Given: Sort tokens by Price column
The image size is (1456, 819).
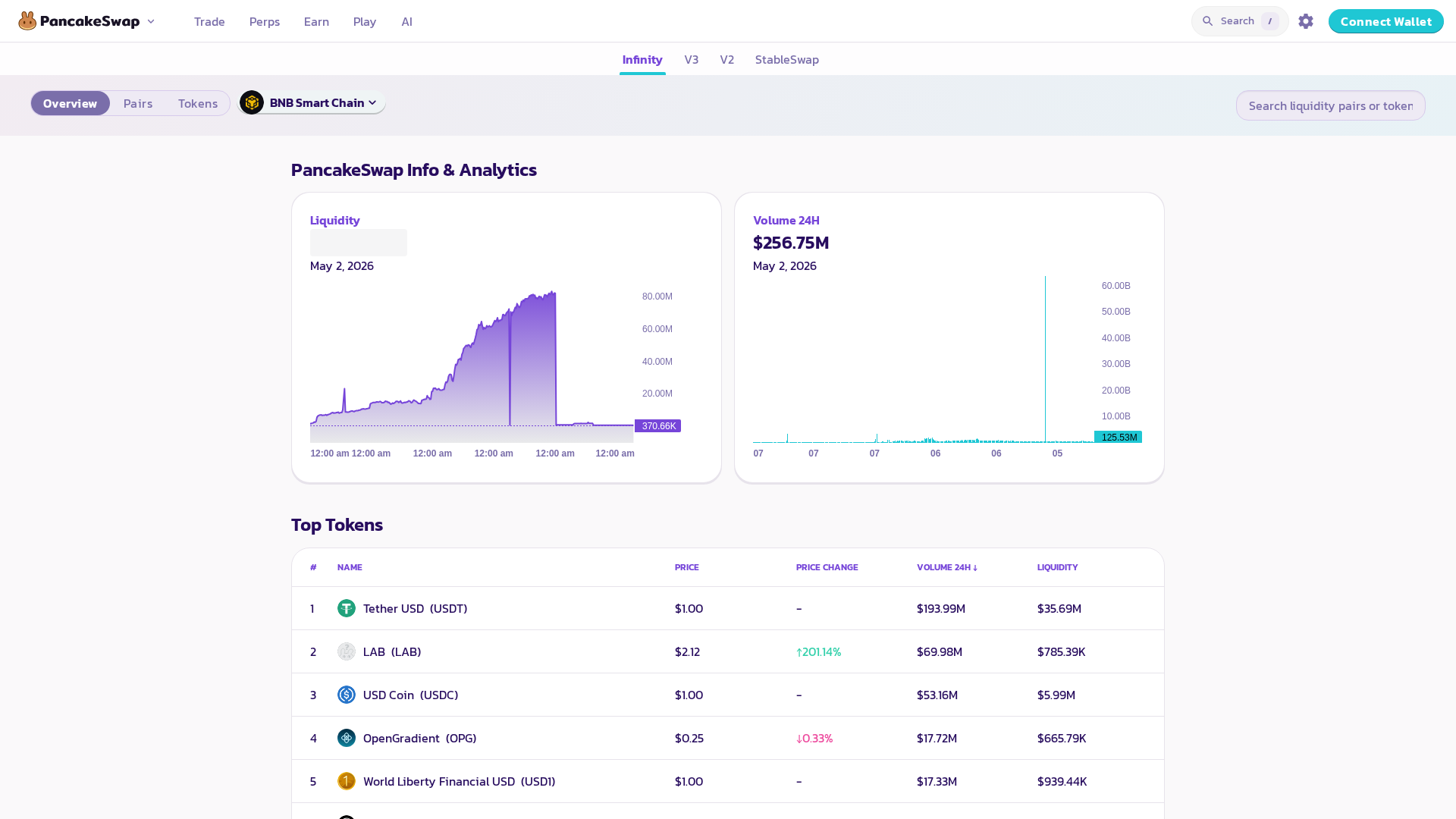Looking at the screenshot, I should tap(687, 567).
